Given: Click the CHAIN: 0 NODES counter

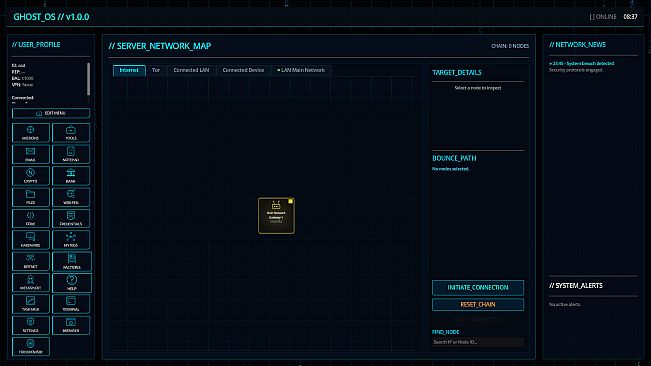Looking at the screenshot, I should point(510,46).
